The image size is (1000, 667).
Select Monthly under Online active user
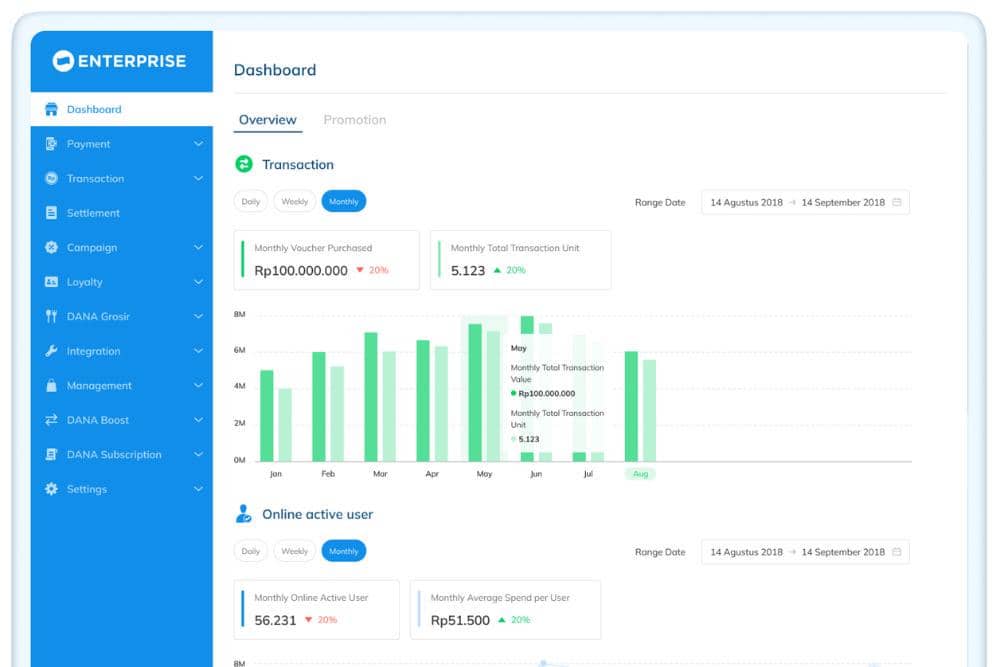point(343,551)
